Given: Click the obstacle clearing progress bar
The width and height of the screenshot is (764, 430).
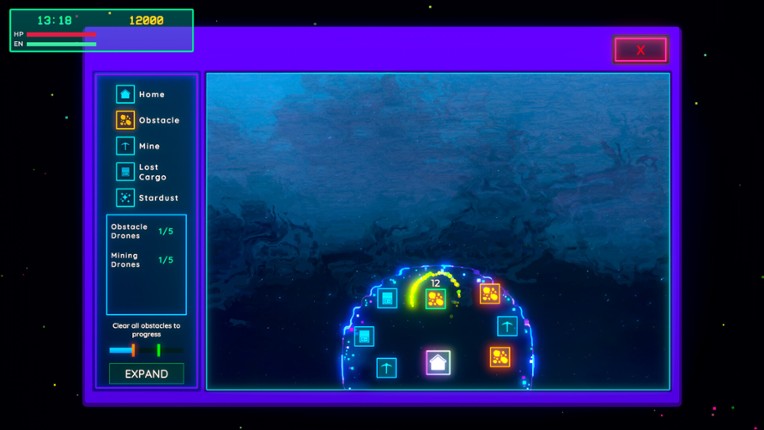Looking at the screenshot, I should [x=146, y=350].
